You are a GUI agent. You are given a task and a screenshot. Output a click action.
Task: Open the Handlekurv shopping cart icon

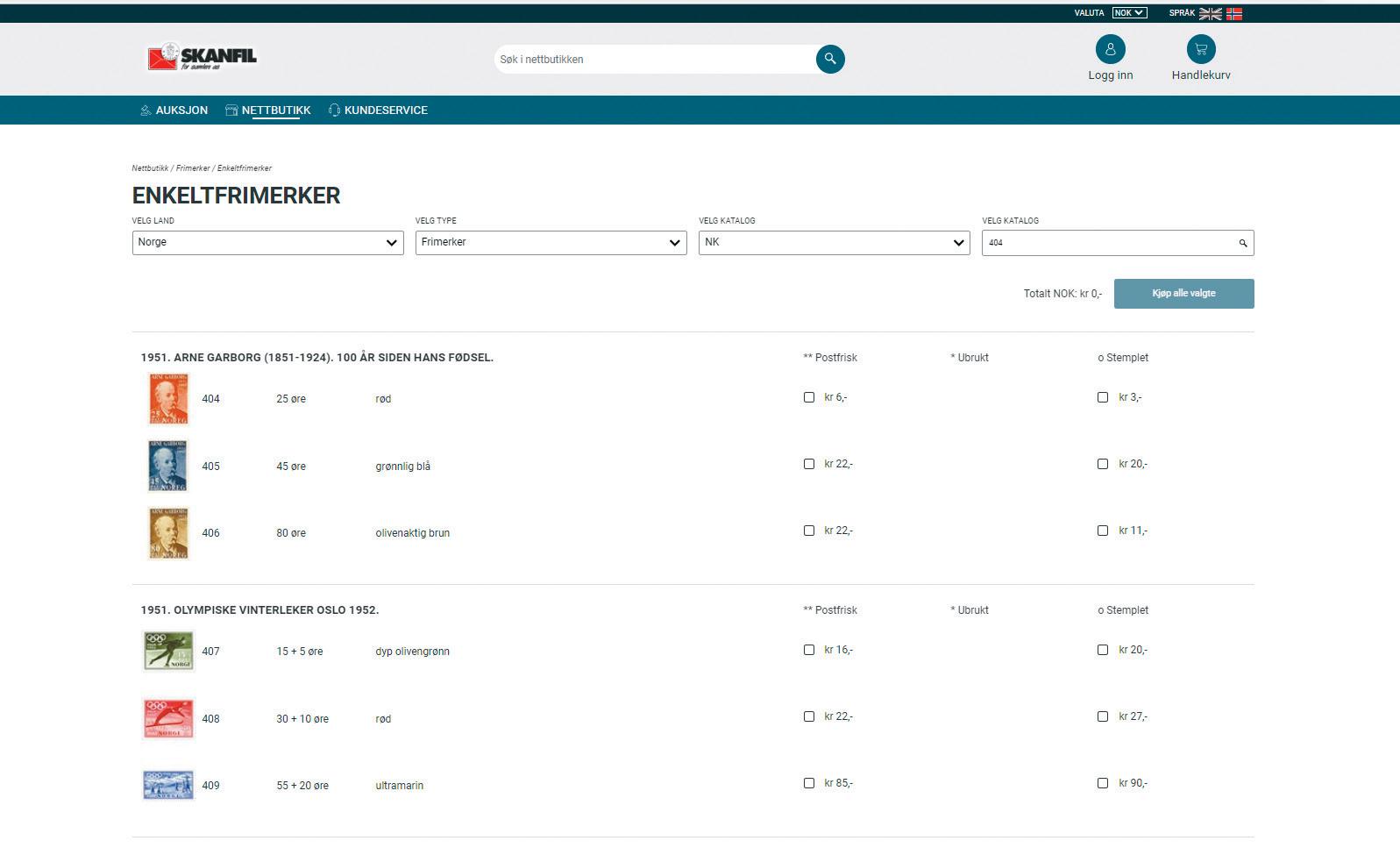(x=1201, y=49)
